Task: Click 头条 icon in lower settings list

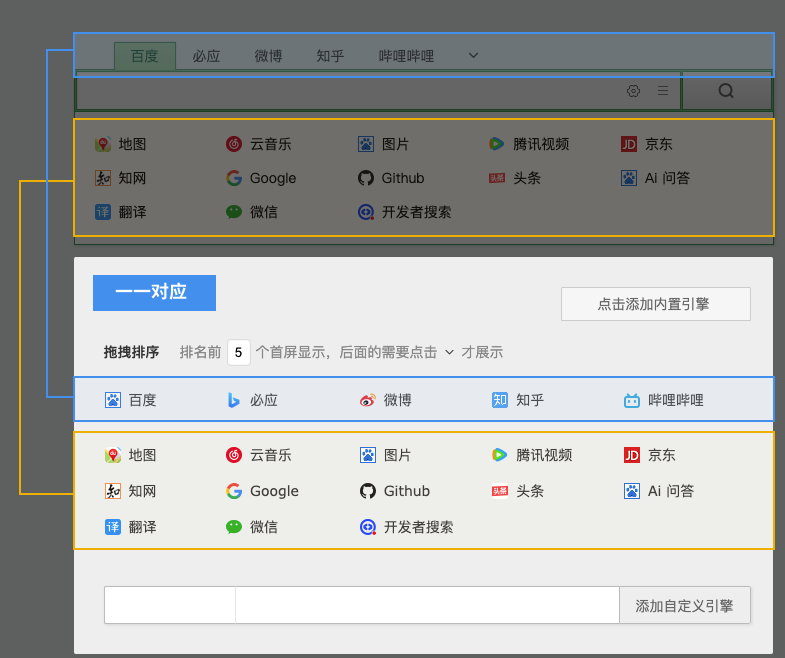Action: [x=500, y=491]
